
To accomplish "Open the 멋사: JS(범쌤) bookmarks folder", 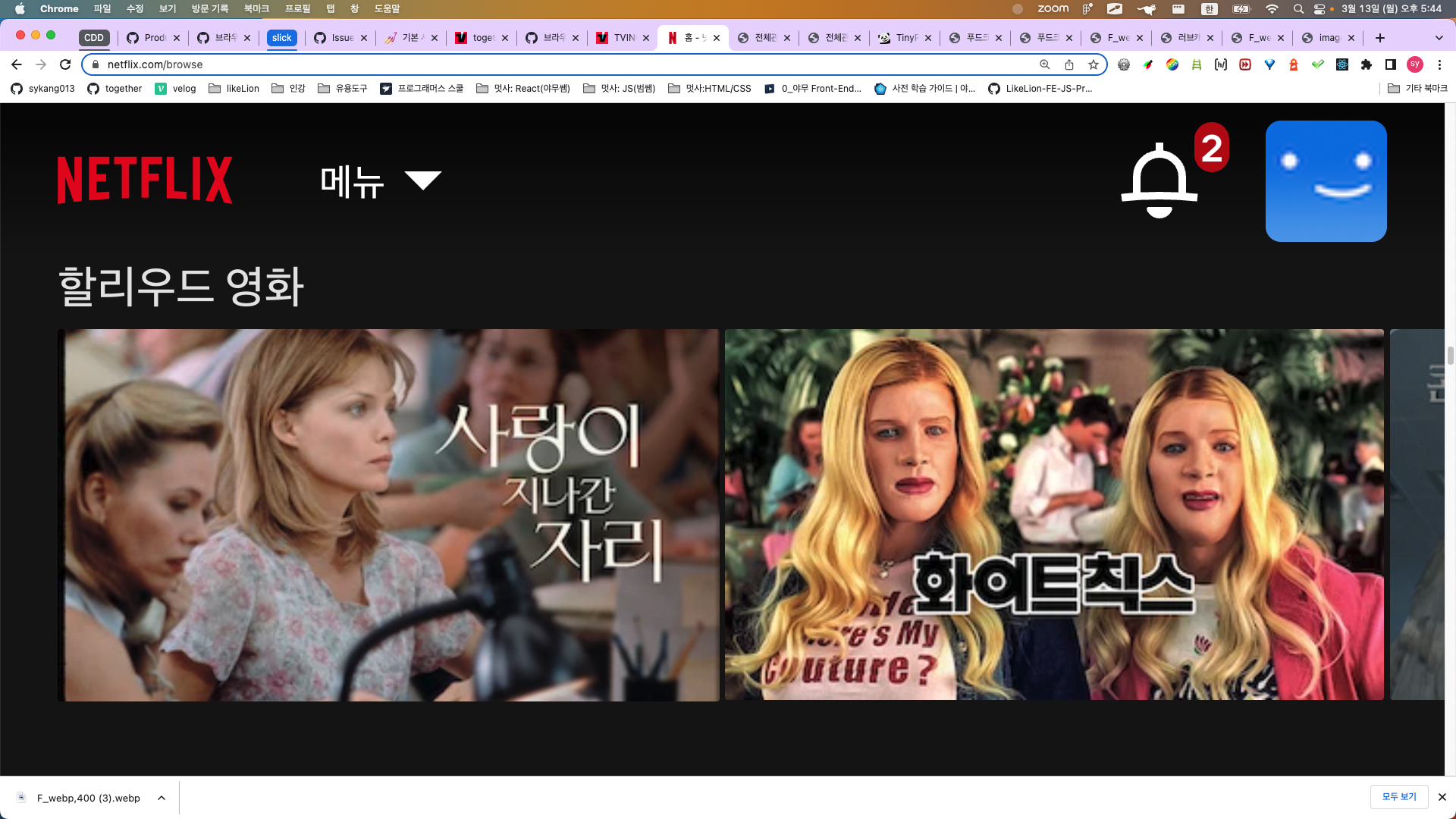I will [620, 89].
